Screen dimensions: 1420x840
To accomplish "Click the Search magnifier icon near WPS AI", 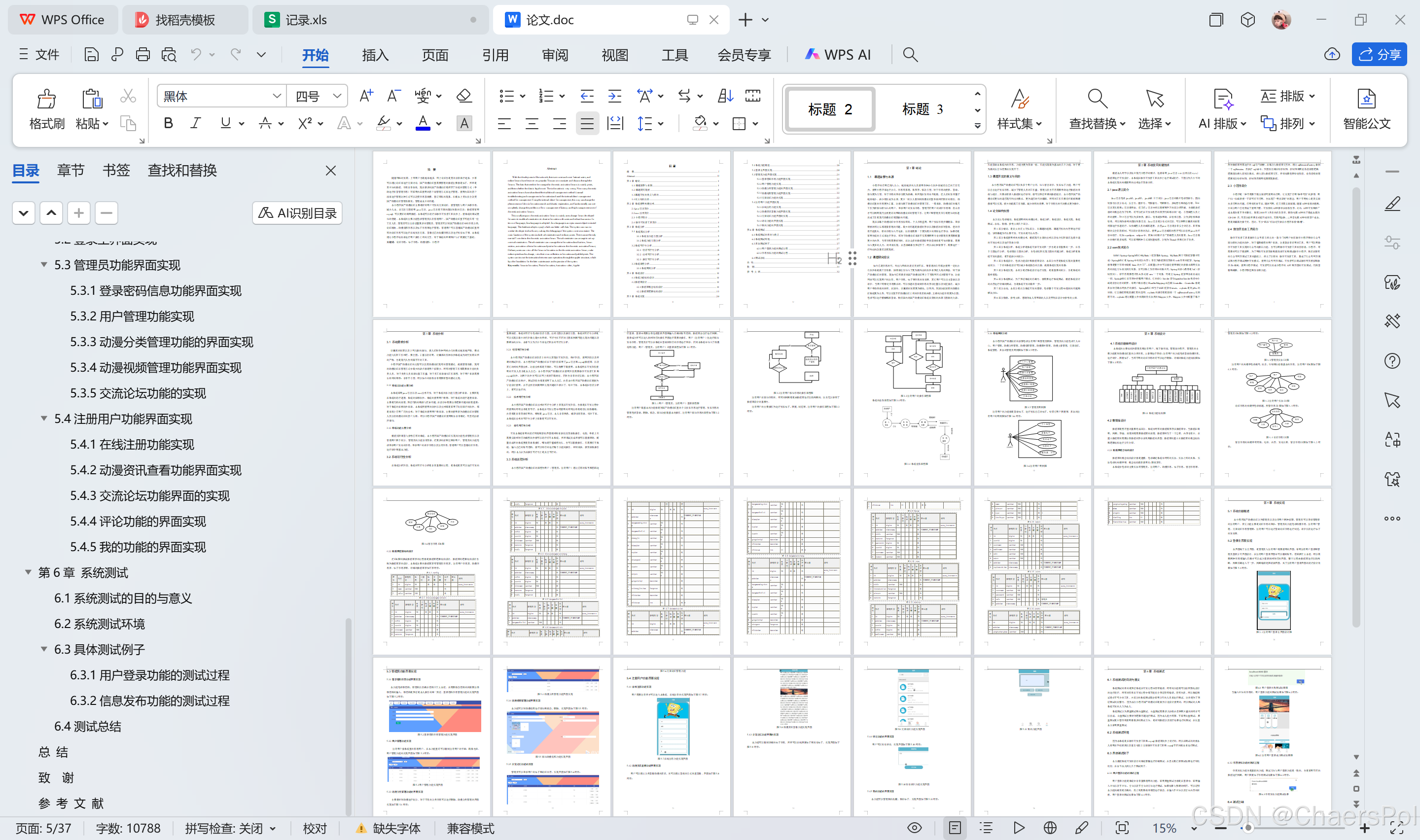I will pos(910,54).
